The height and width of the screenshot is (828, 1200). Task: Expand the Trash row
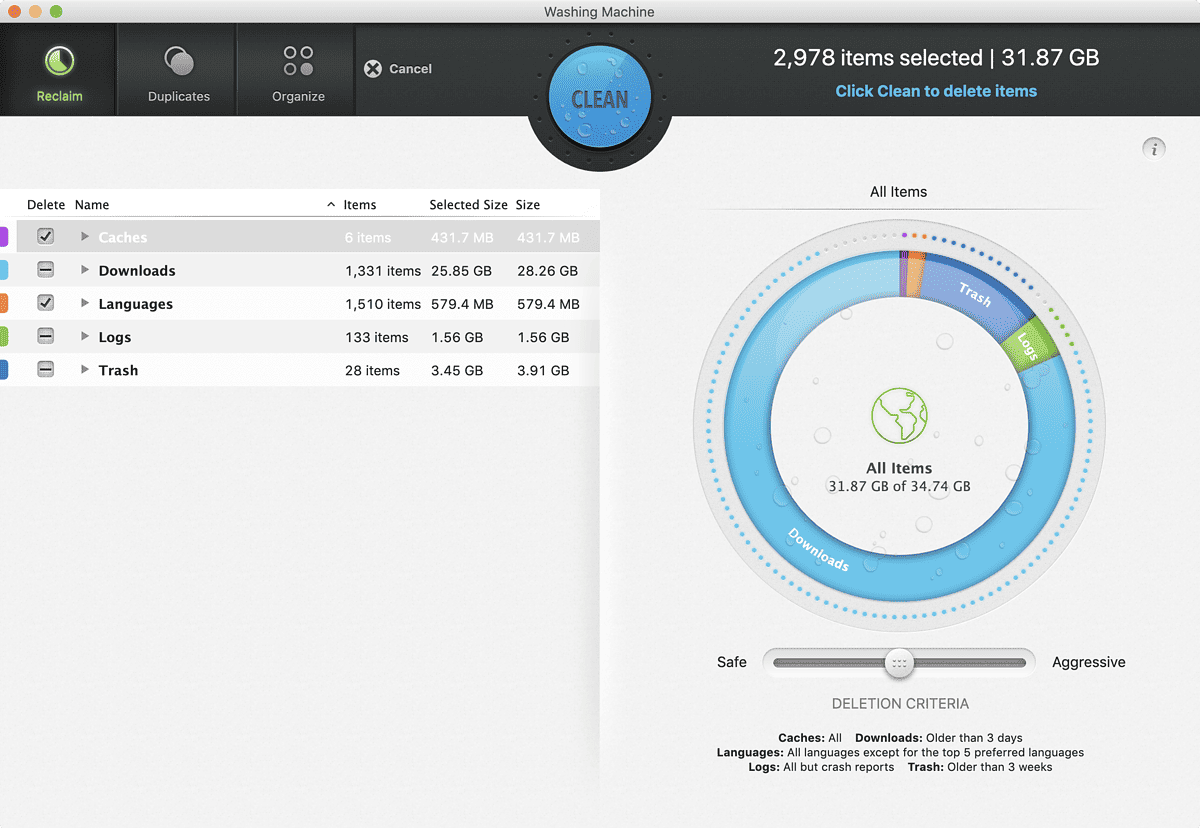point(85,370)
